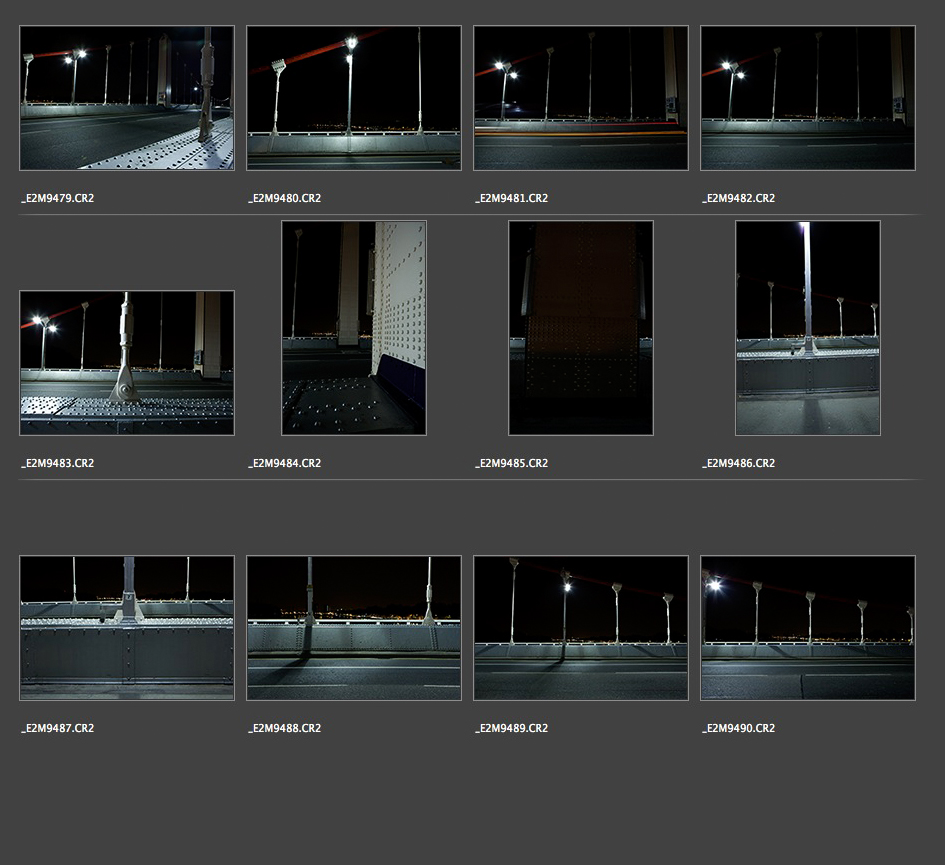Click the _E2M9489.CR2 thumbnail
This screenshot has width=945, height=865.
click(581, 628)
